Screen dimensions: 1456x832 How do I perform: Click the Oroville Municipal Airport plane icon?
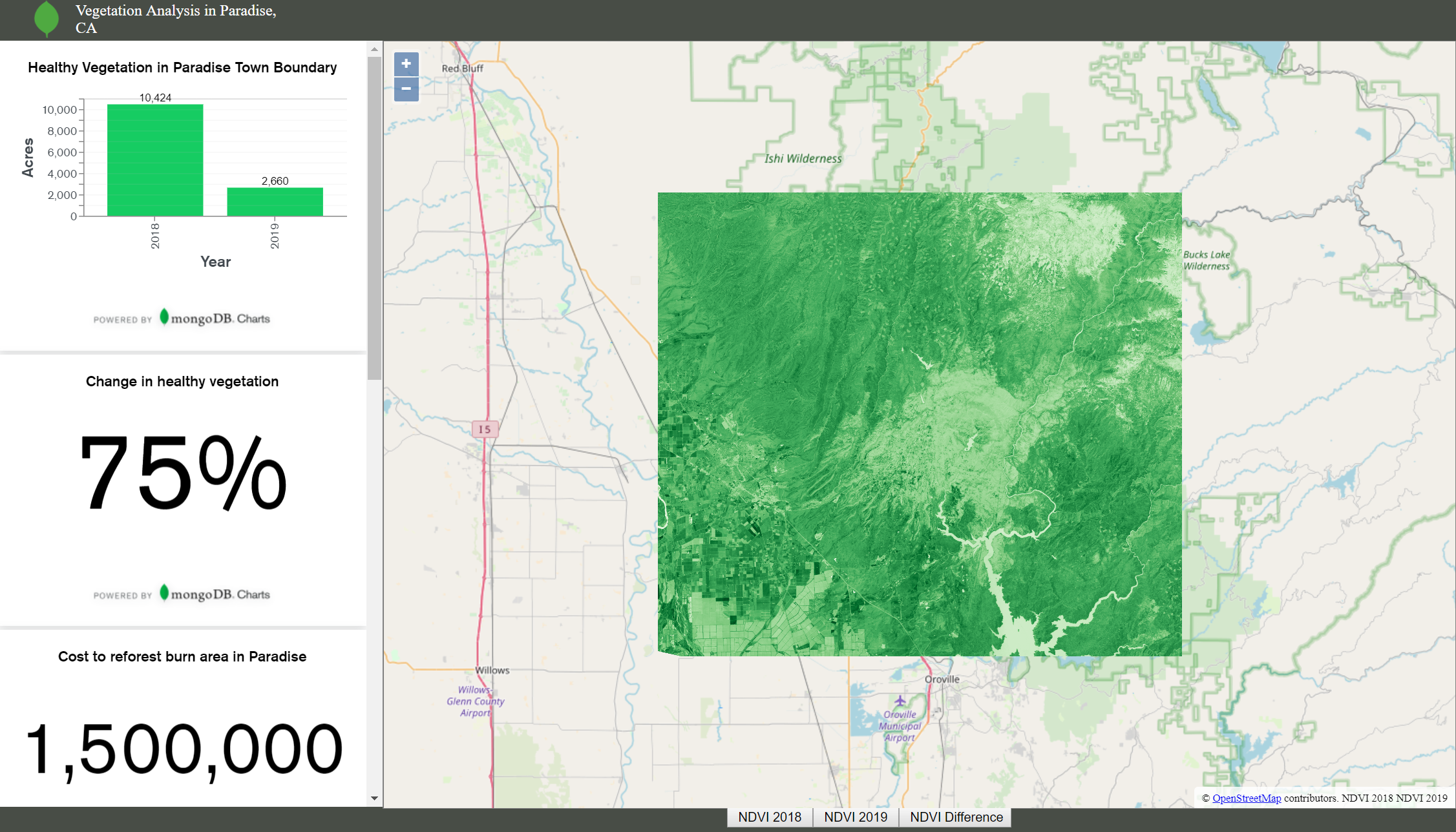(900, 700)
